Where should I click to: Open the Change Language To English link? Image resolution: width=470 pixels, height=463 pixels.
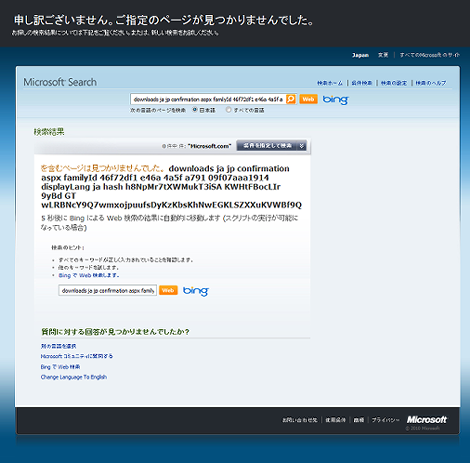pos(74,377)
